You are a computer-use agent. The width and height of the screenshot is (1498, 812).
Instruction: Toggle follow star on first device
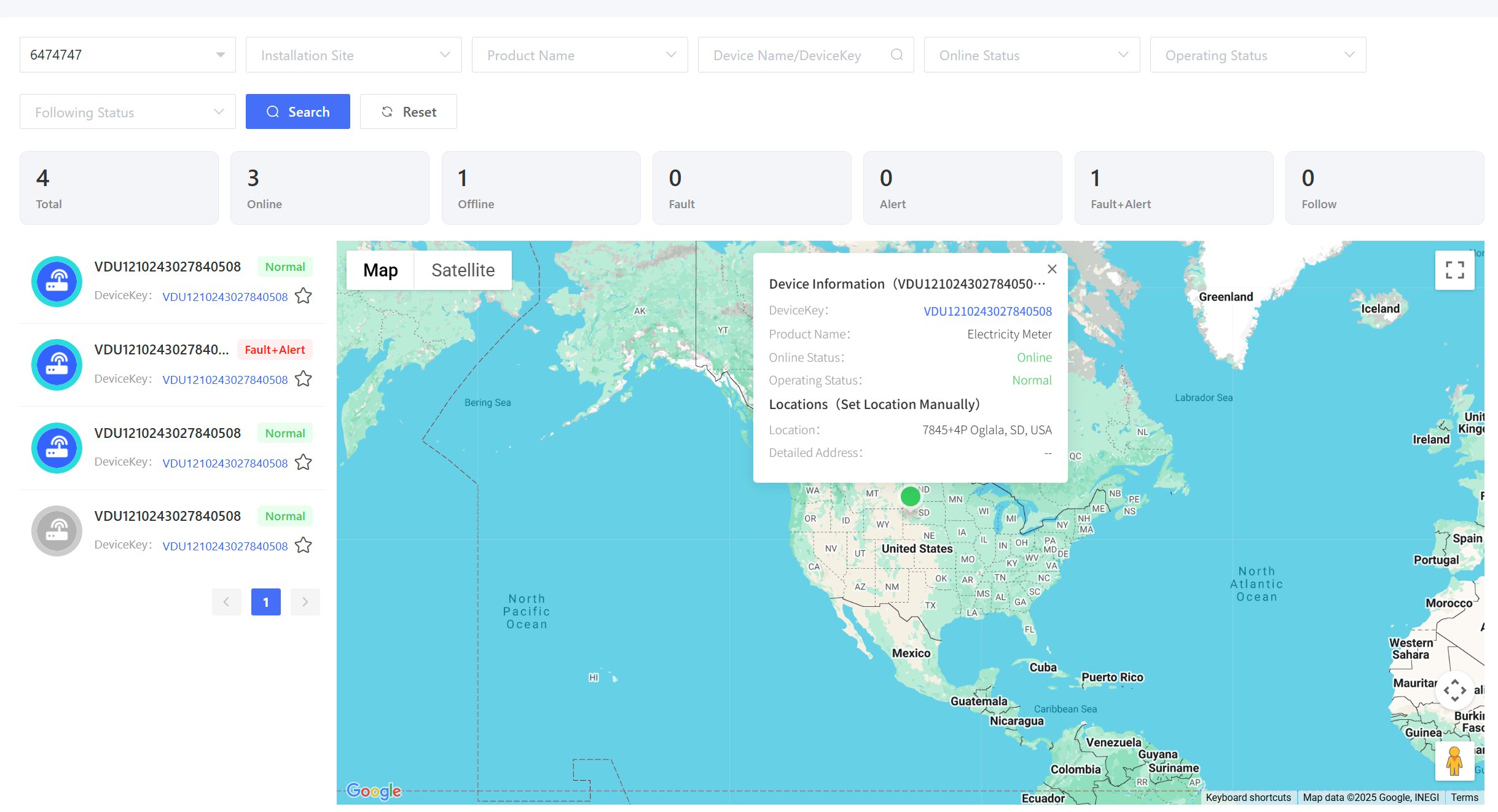tap(304, 297)
